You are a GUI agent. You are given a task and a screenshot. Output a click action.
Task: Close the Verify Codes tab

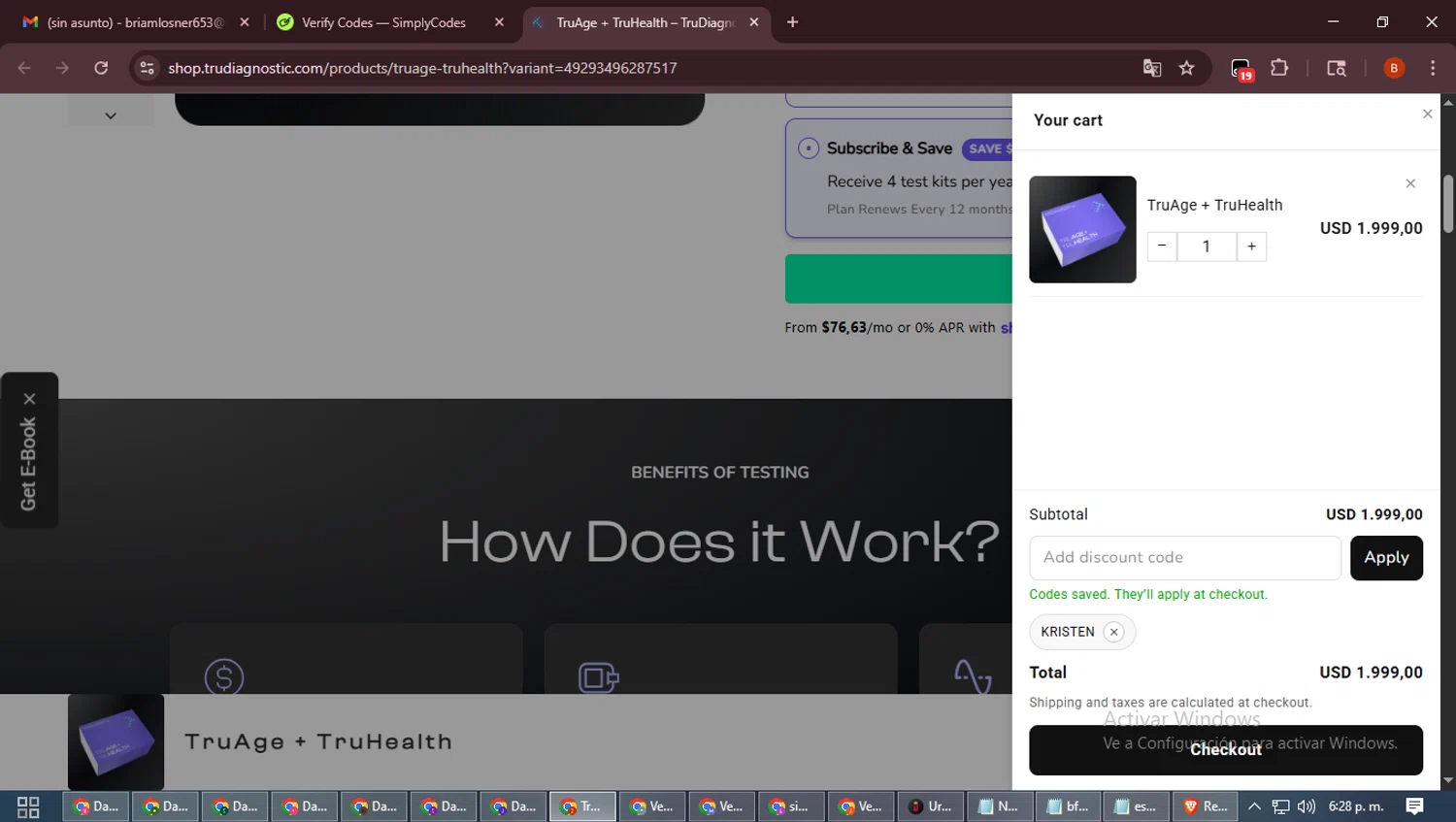(499, 22)
